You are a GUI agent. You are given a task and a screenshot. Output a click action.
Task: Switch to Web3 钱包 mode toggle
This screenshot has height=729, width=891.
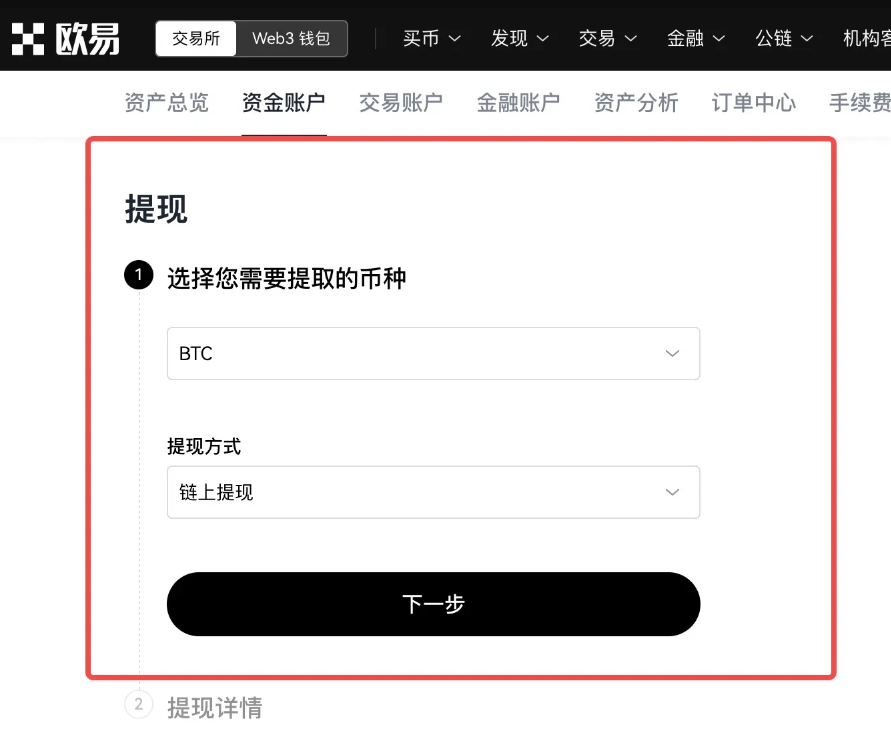tap(291, 39)
